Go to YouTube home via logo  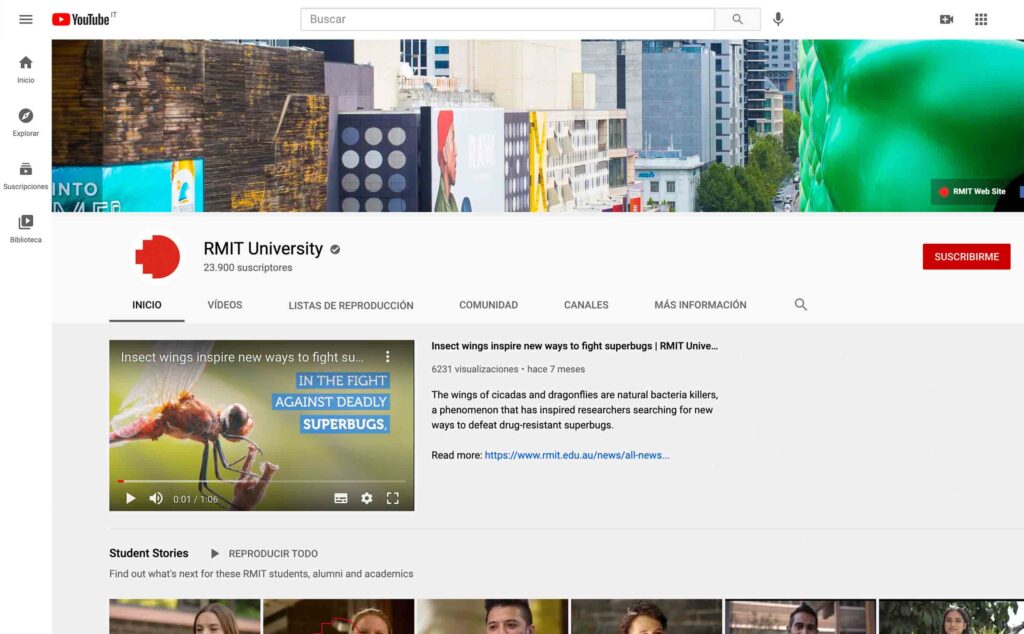point(81,20)
